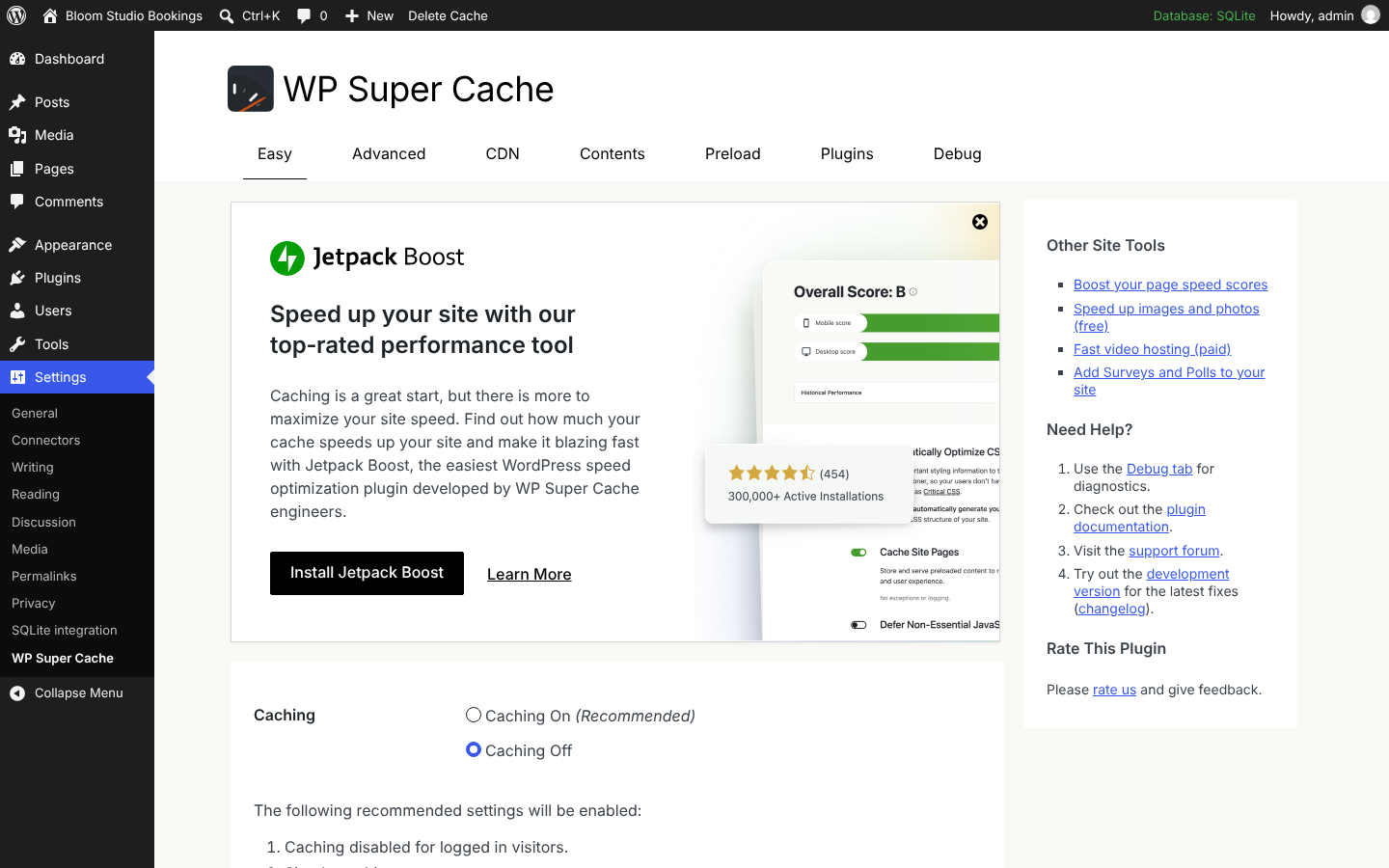Open the Plugins sidebar menu
The image size is (1389, 868).
[x=77, y=278]
